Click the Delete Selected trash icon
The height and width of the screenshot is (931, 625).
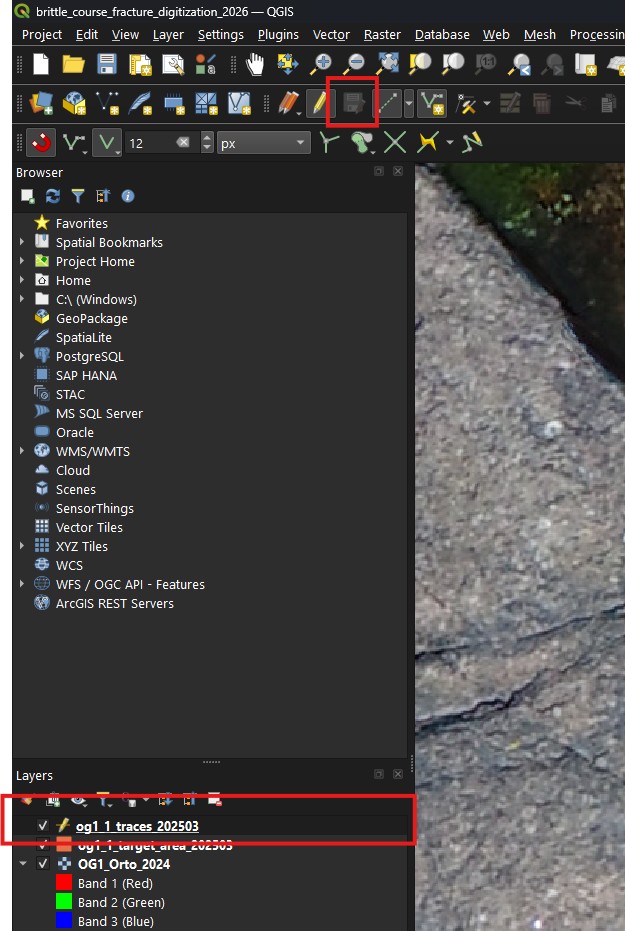pos(541,103)
